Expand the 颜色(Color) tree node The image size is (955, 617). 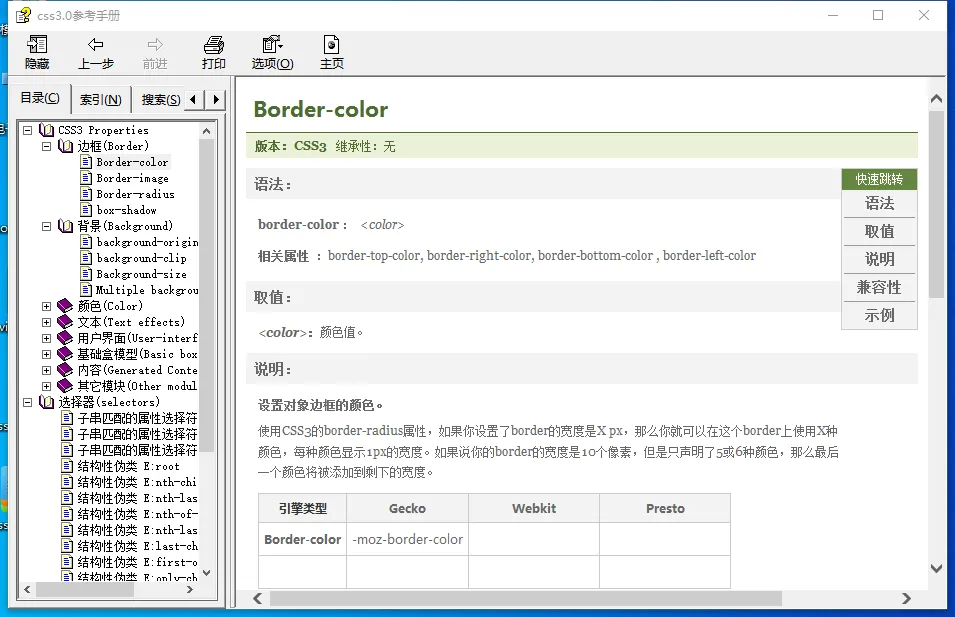pos(46,306)
